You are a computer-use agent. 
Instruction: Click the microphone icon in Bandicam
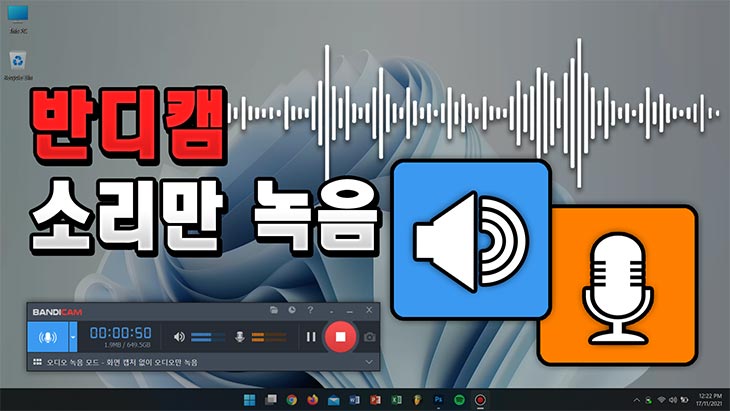click(239, 337)
